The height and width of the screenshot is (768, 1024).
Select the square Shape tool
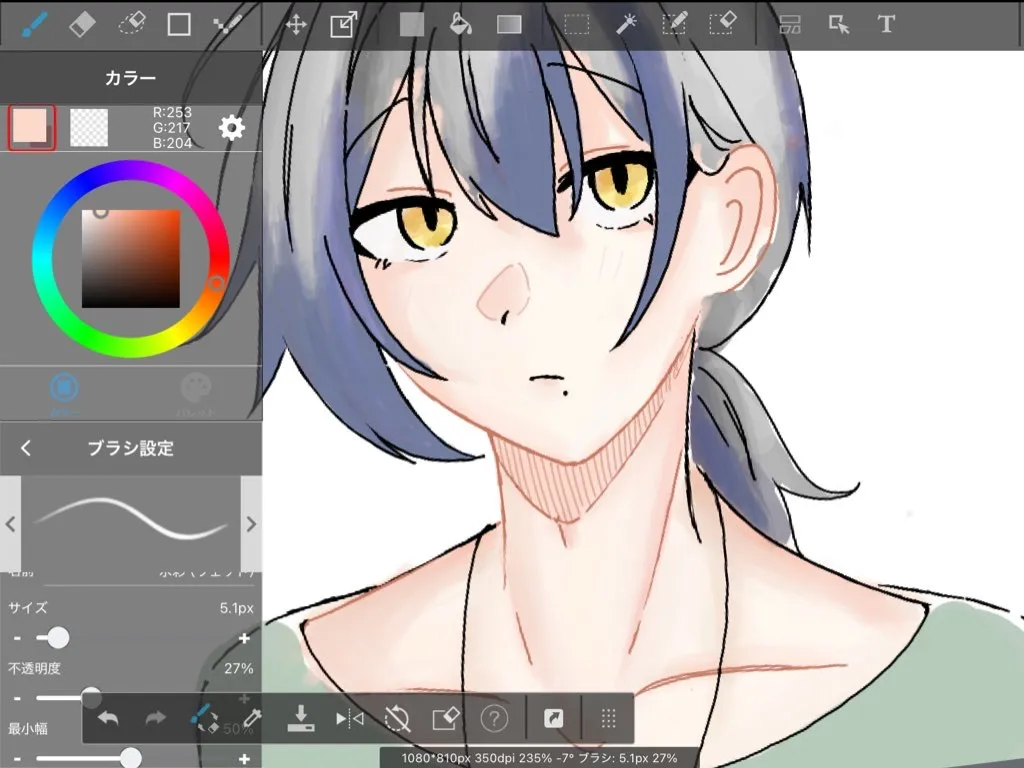point(179,24)
